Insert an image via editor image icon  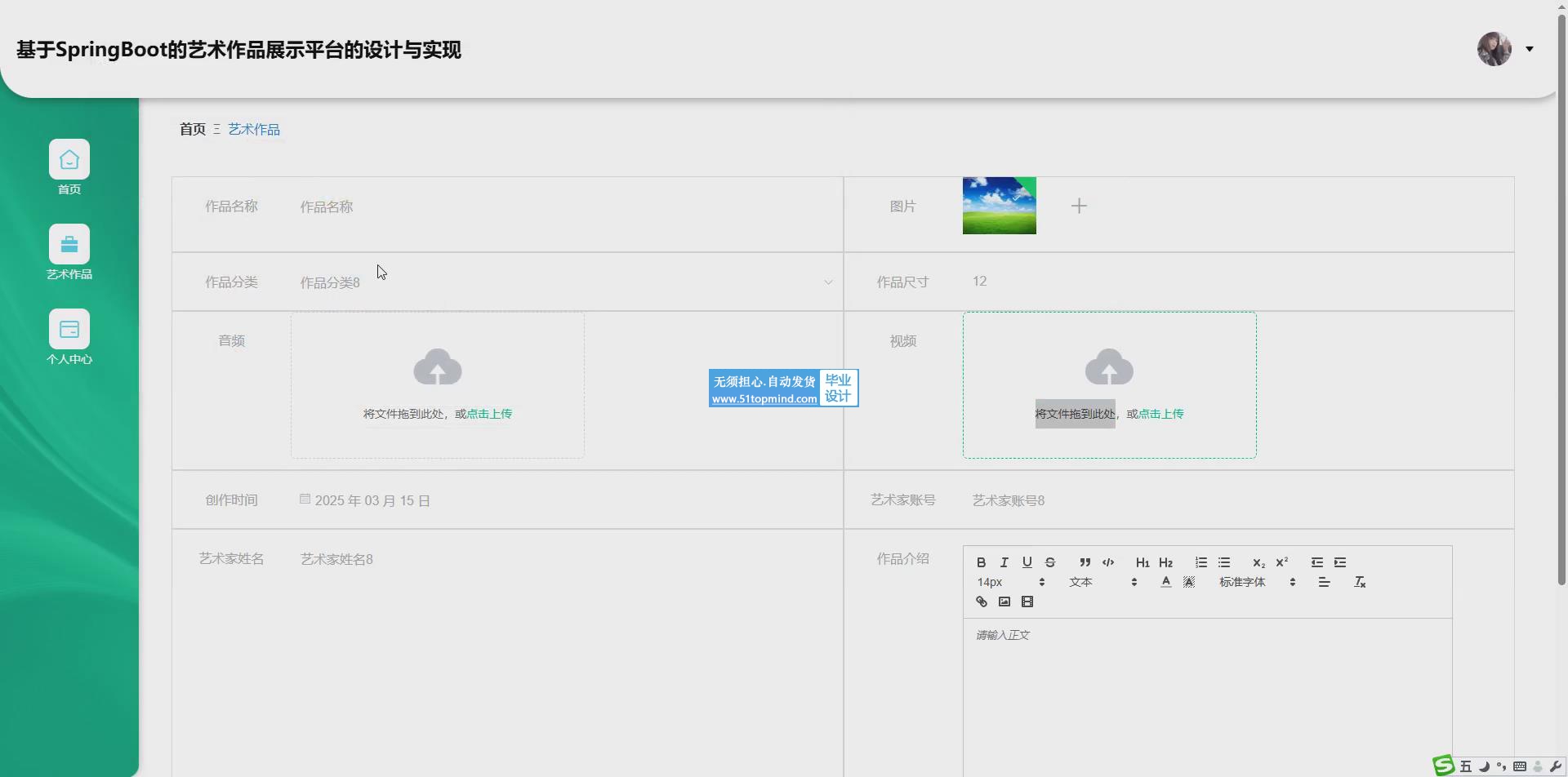[1004, 602]
